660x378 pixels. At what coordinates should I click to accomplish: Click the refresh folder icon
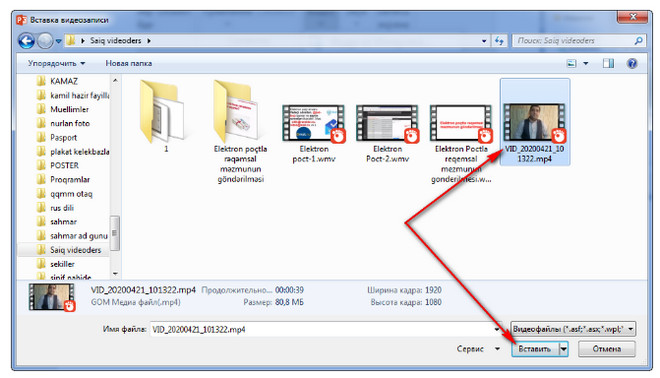pyautogui.click(x=499, y=41)
